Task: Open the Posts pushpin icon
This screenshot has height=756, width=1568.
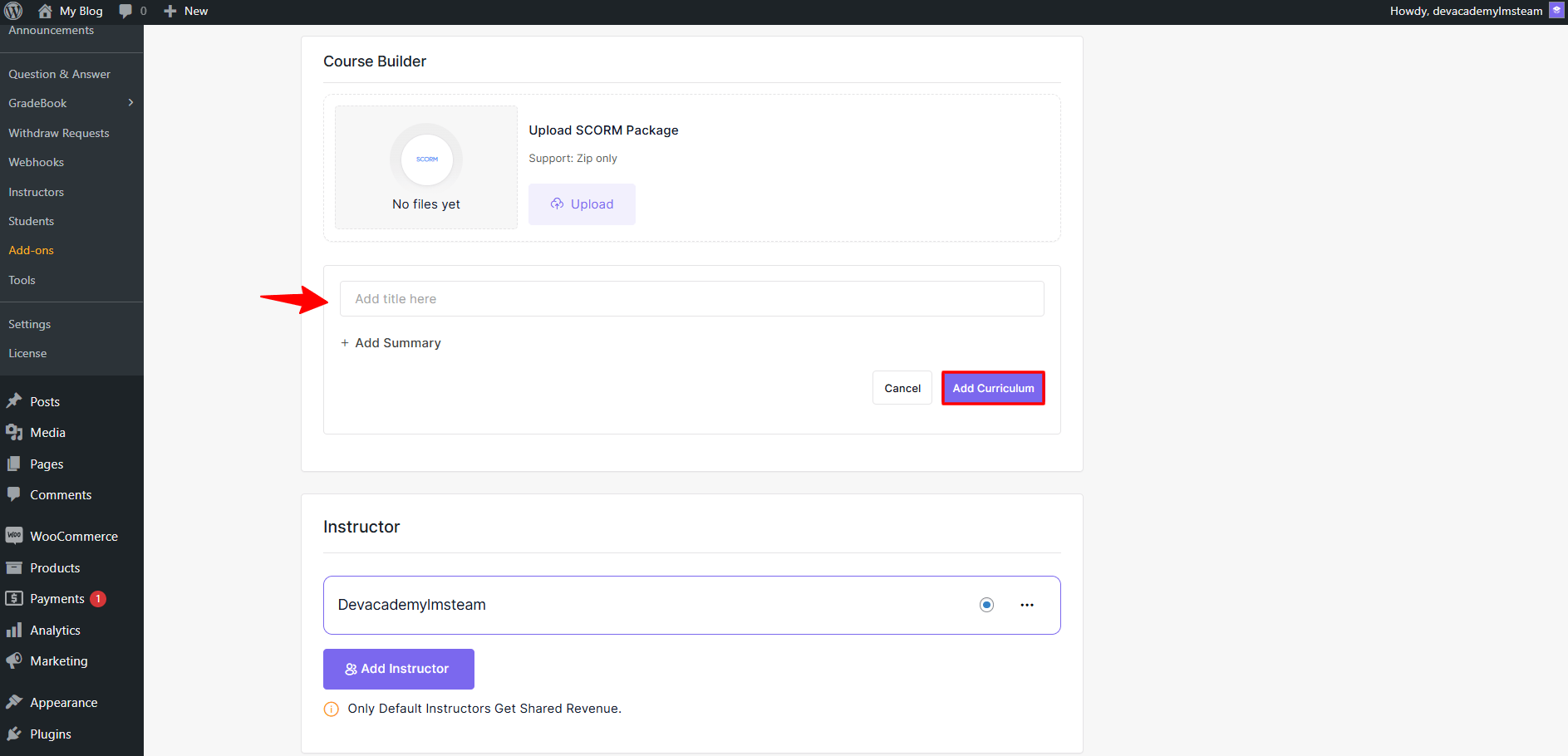Action: 14,401
